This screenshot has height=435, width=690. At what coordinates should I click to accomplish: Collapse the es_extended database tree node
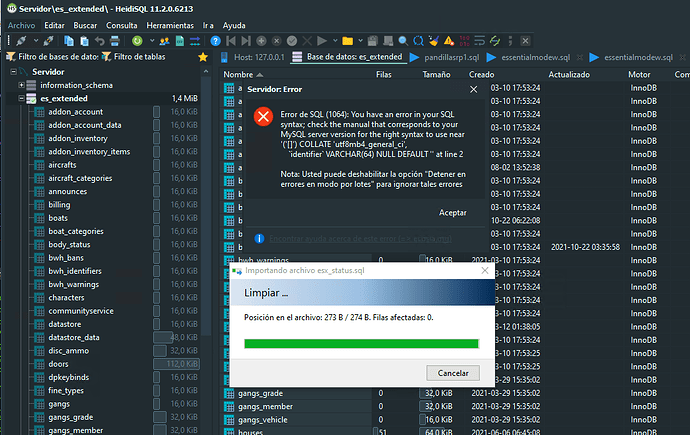pos(19,99)
